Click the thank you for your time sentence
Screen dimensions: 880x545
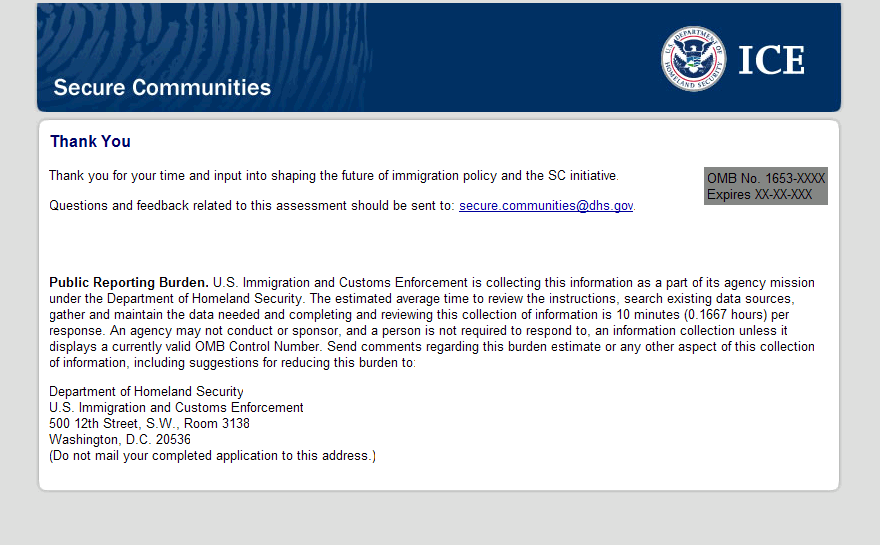(x=333, y=176)
